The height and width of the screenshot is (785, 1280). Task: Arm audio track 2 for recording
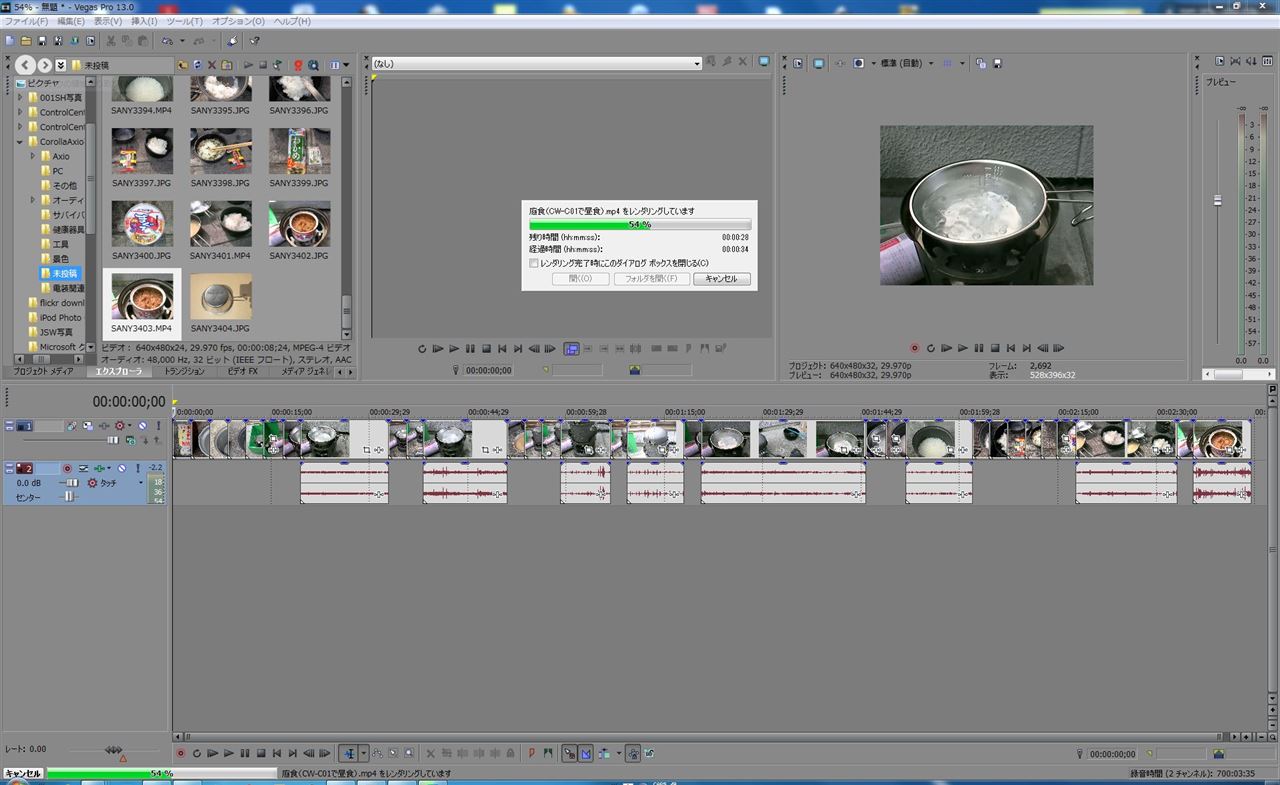pos(67,469)
